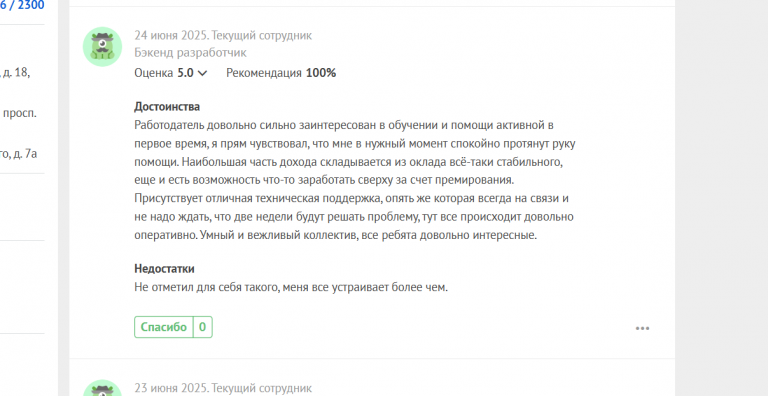Image resolution: width=768 pixels, height=396 pixels.
Task: Click the Спасибо button
Action: [x=164, y=327]
